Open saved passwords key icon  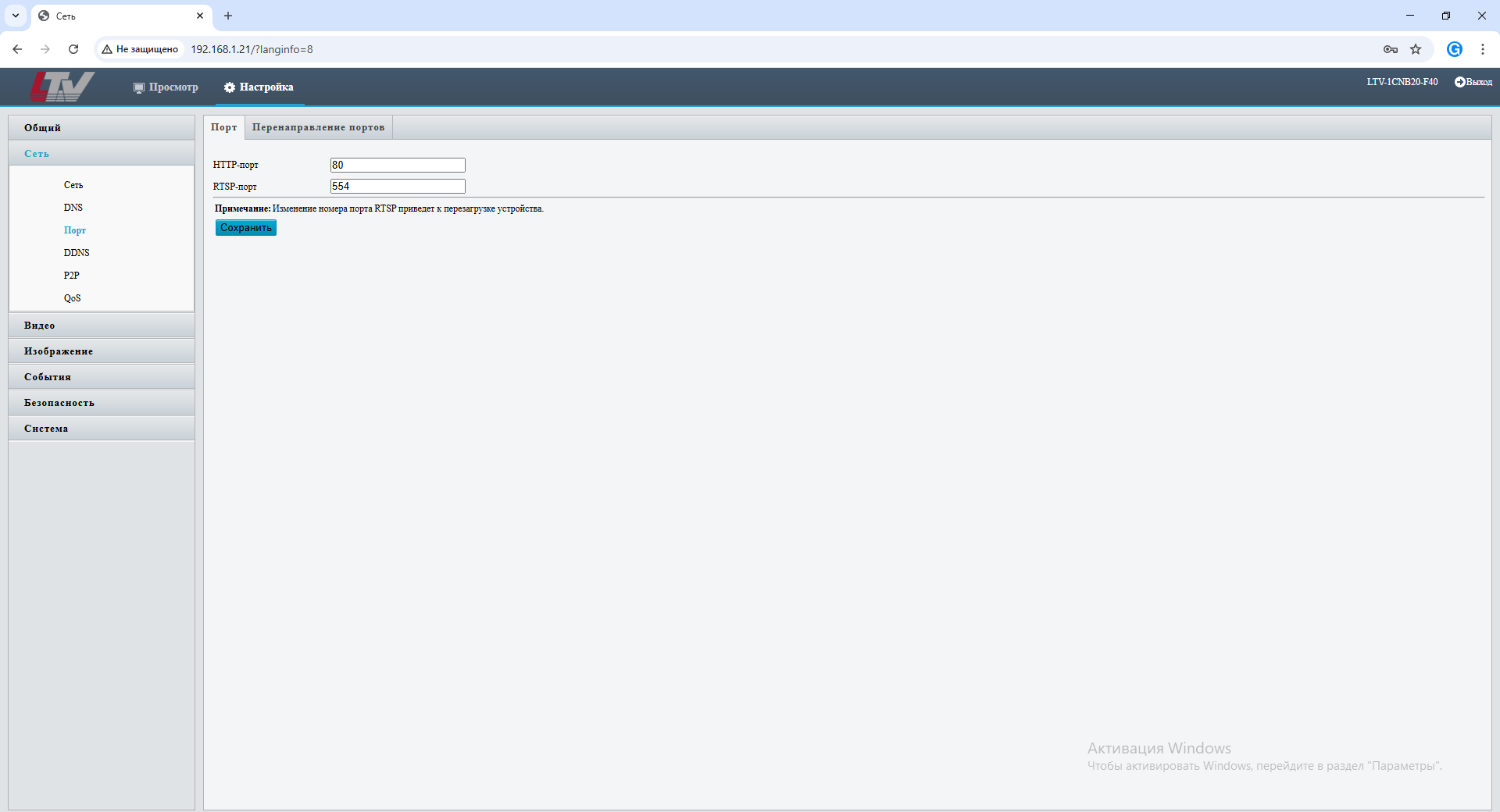click(x=1391, y=49)
